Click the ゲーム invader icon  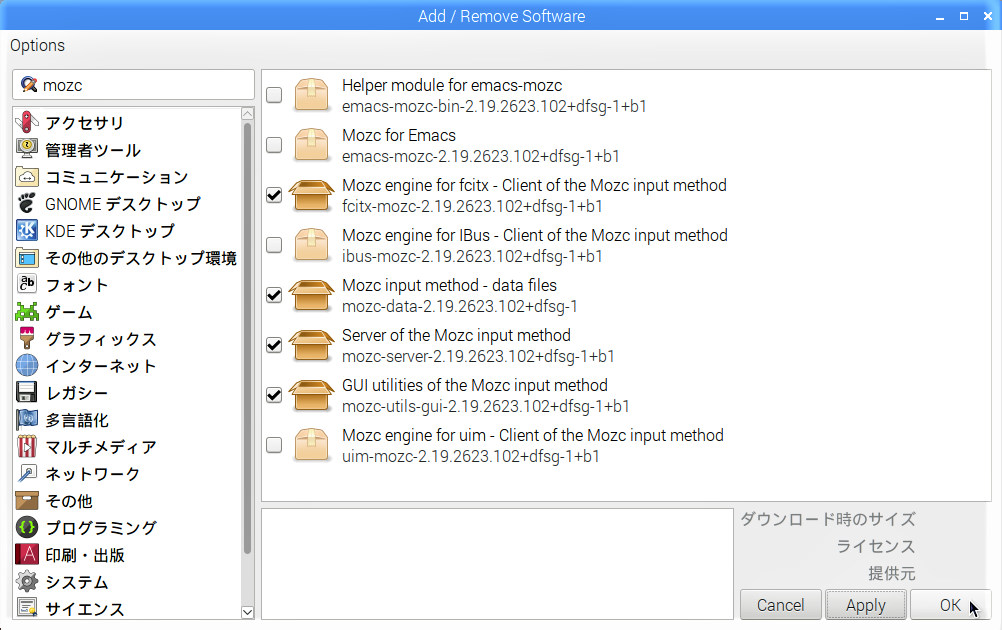click(x=27, y=311)
